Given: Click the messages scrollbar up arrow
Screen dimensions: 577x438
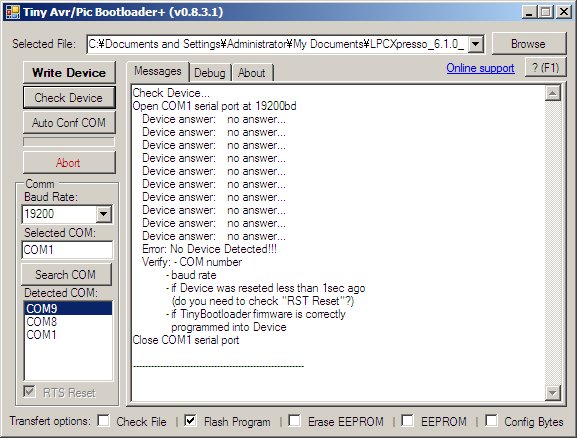Looking at the screenshot, I should click(x=553, y=93).
